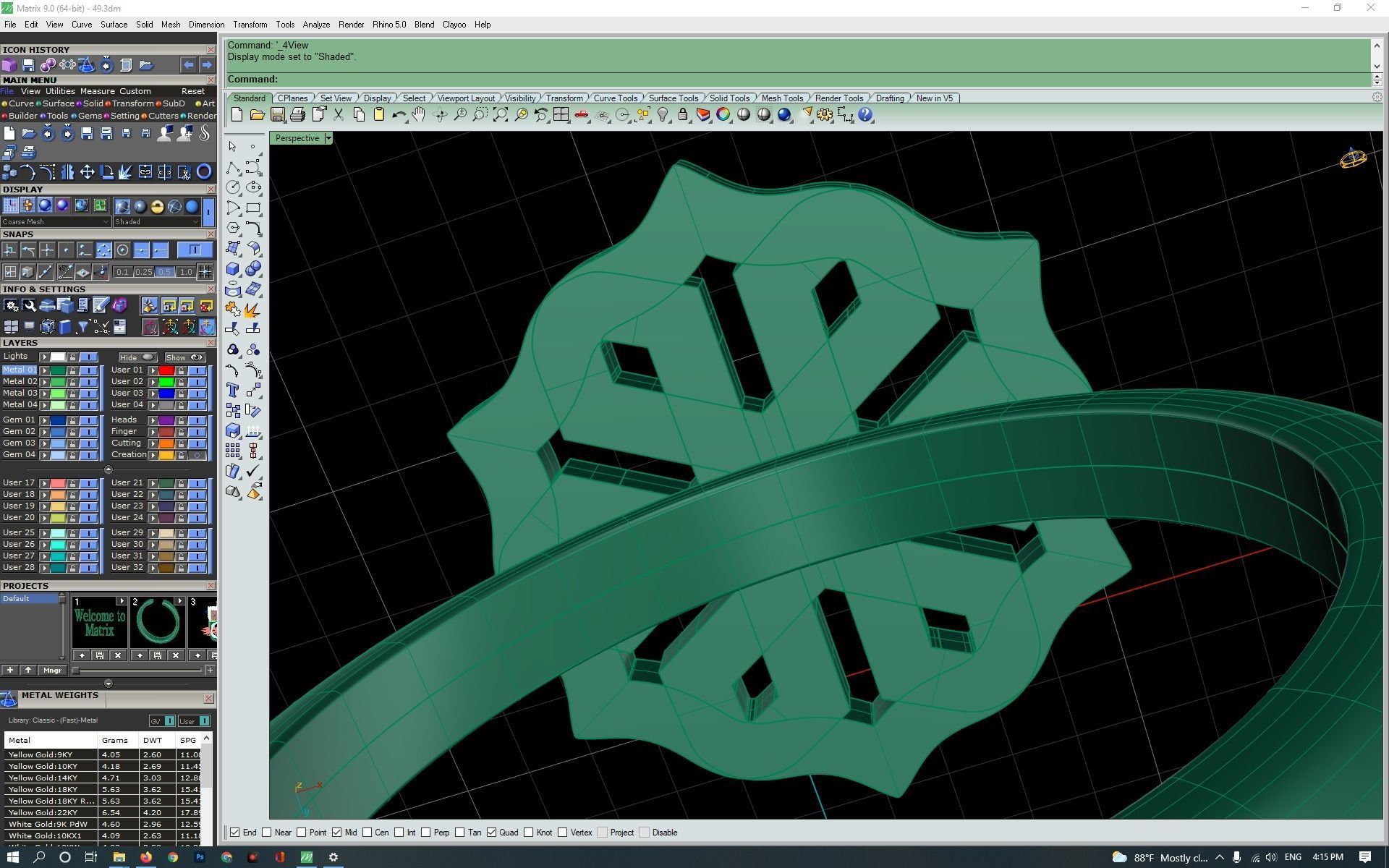This screenshot has width=1389, height=868.
Task: Click the Mngr button in Projects
Action: 52,671
